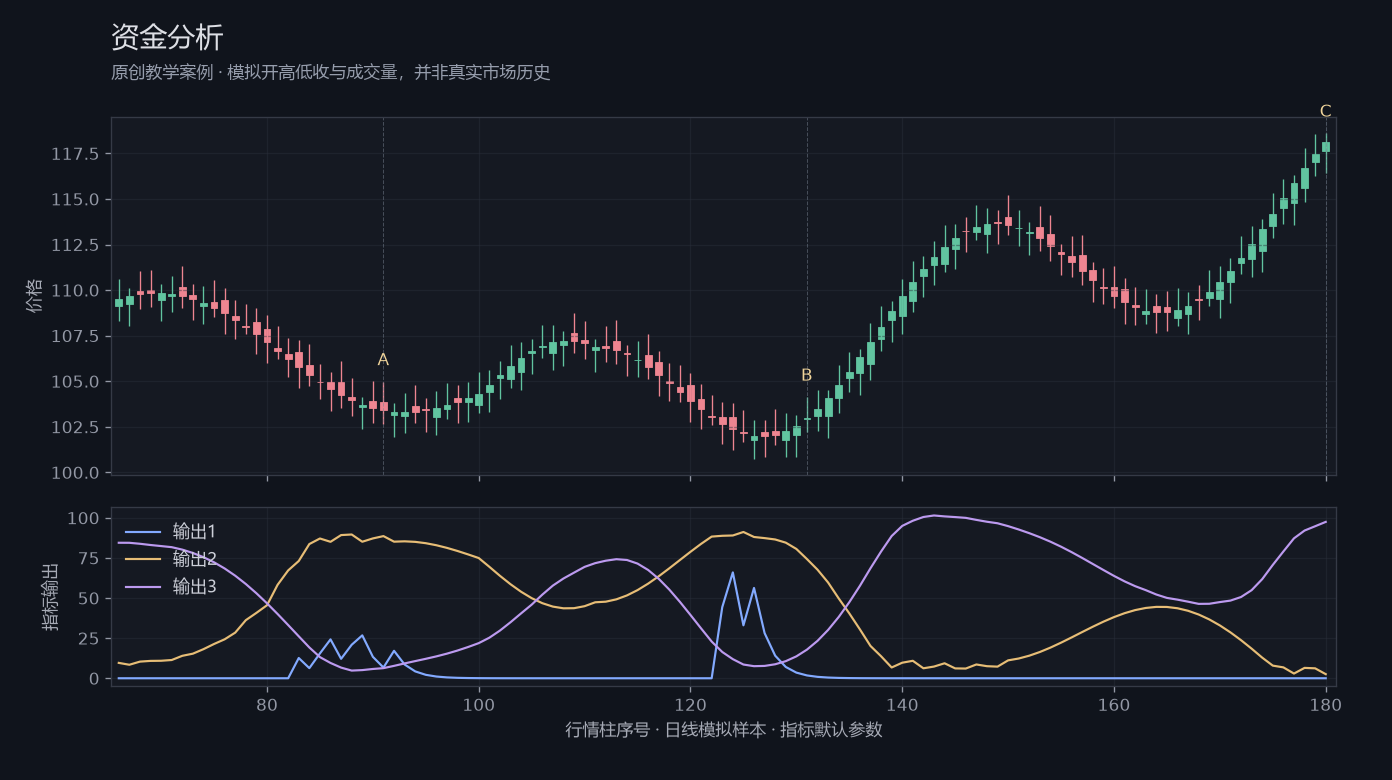The width and height of the screenshot is (1392, 780).
Task: Click the indicator axis tick 50
Action: point(90,598)
